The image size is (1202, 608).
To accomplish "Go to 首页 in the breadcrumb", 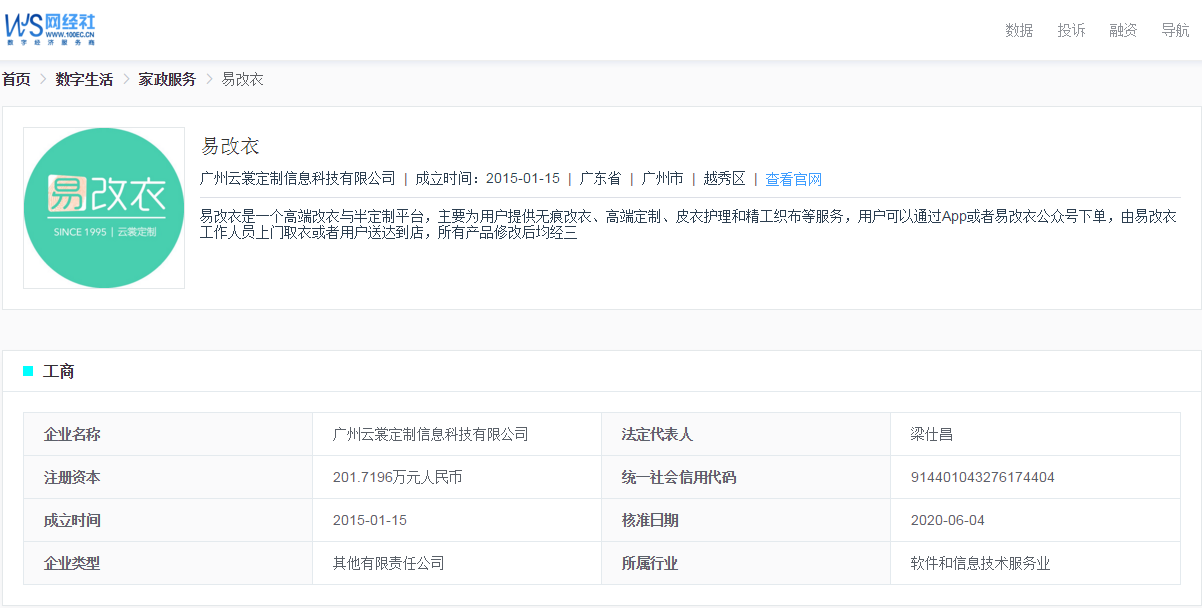I will (16, 79).
